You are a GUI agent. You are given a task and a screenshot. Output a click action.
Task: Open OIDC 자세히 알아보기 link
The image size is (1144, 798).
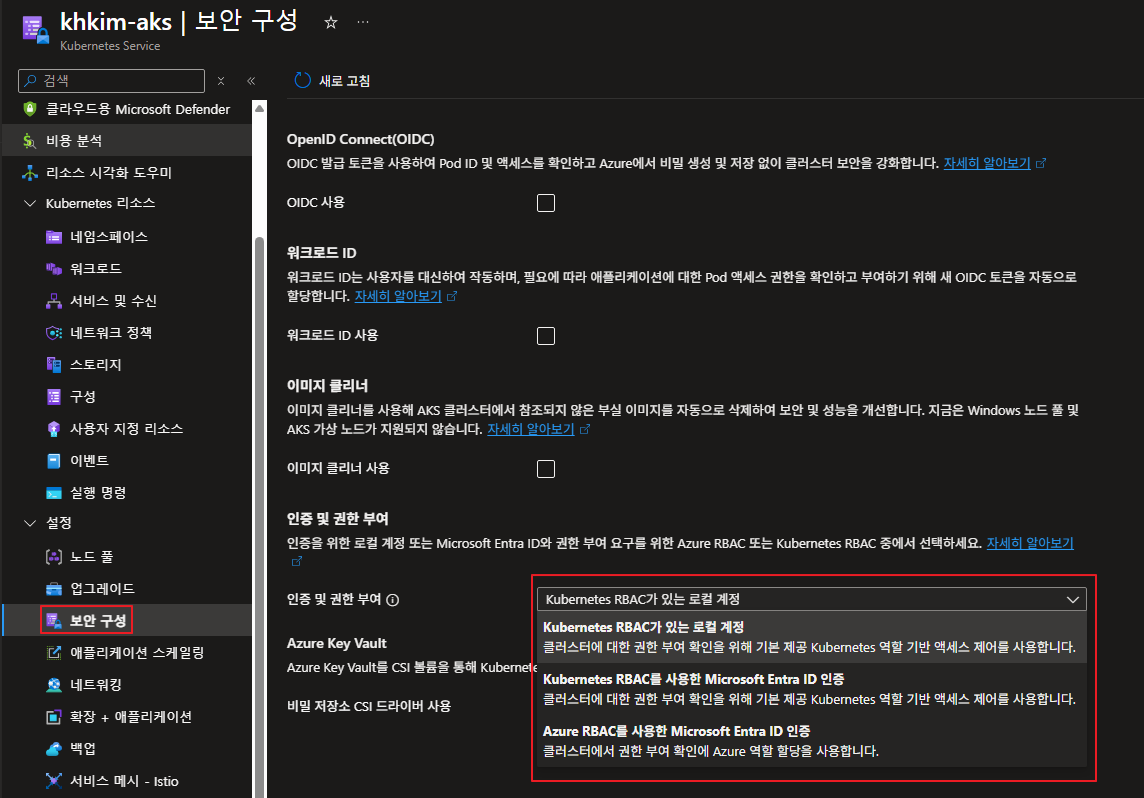click(x=986, y=163)
